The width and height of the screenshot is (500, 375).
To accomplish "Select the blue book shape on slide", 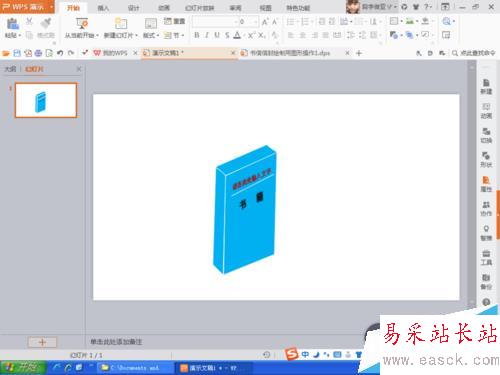I will tap(245, 209).
